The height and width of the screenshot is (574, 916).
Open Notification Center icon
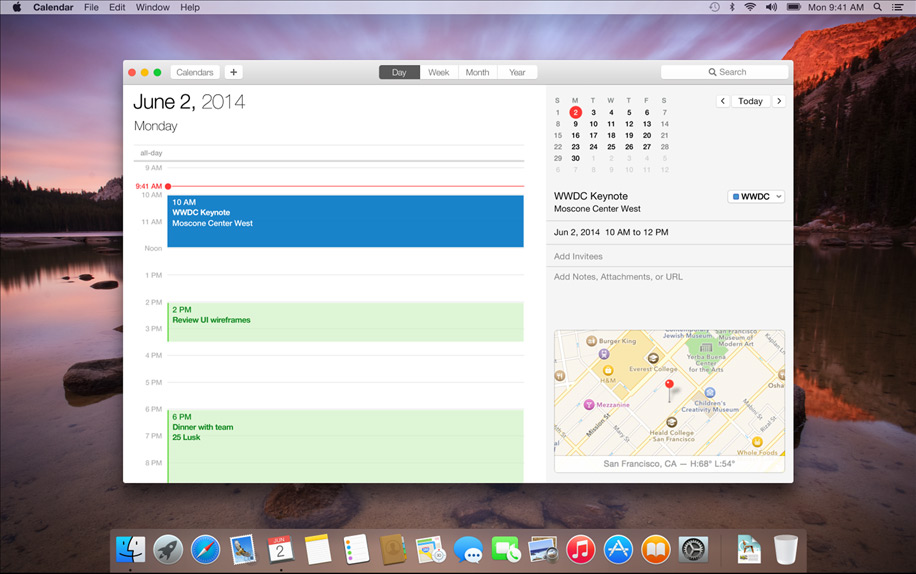[x=898, y=7]
